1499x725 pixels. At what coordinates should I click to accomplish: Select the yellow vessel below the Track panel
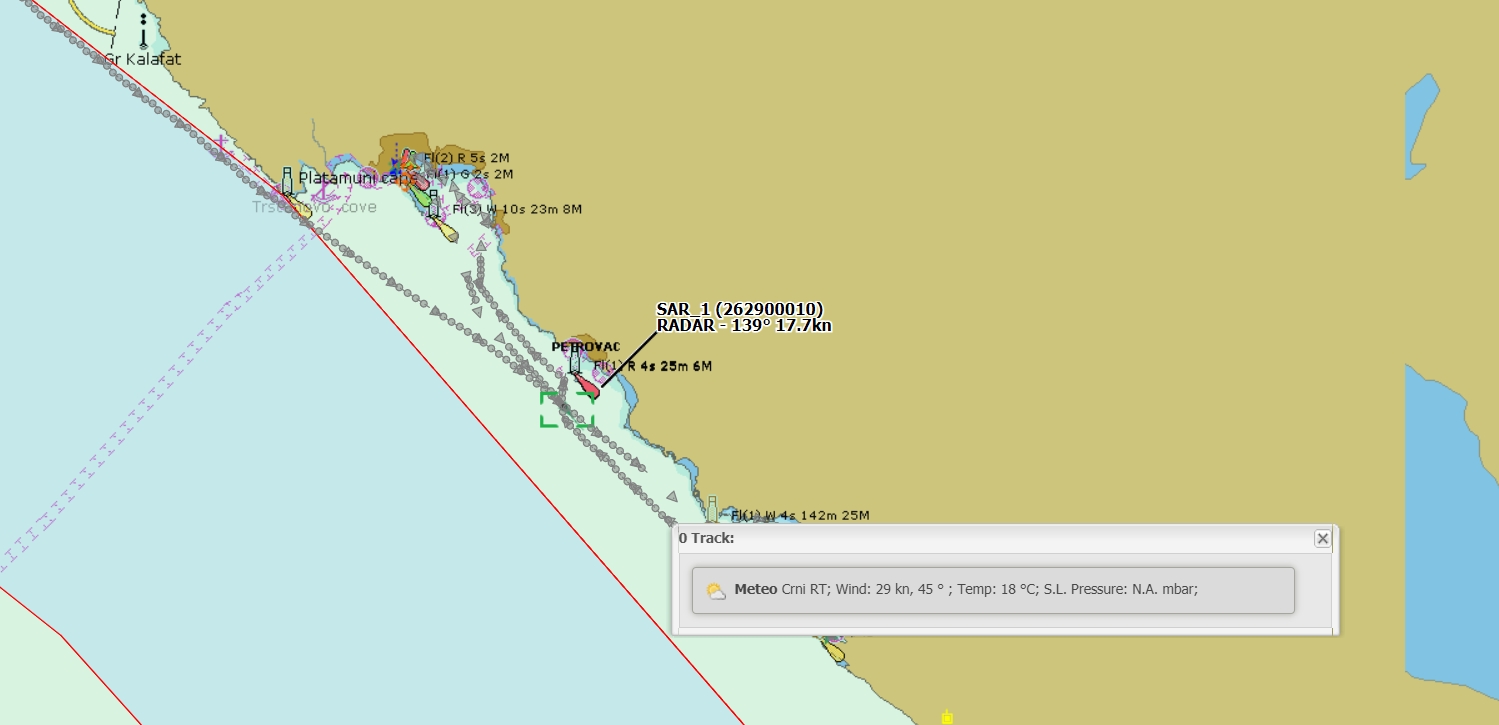pos(834,650)
